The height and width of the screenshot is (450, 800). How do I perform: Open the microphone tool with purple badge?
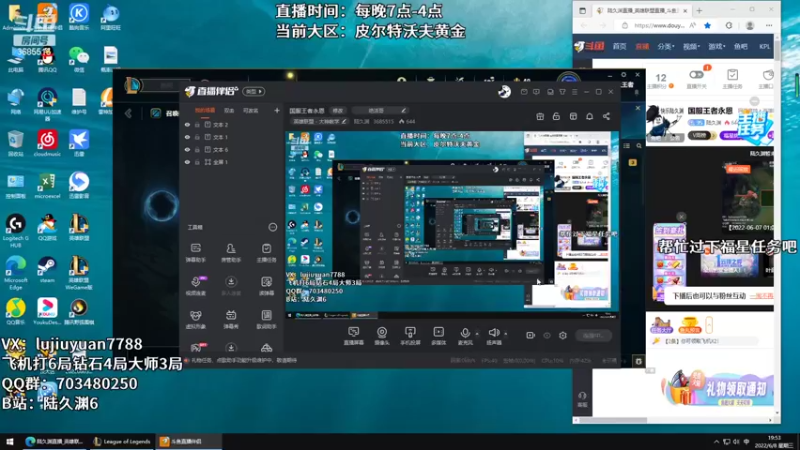(x=195, y=286)
